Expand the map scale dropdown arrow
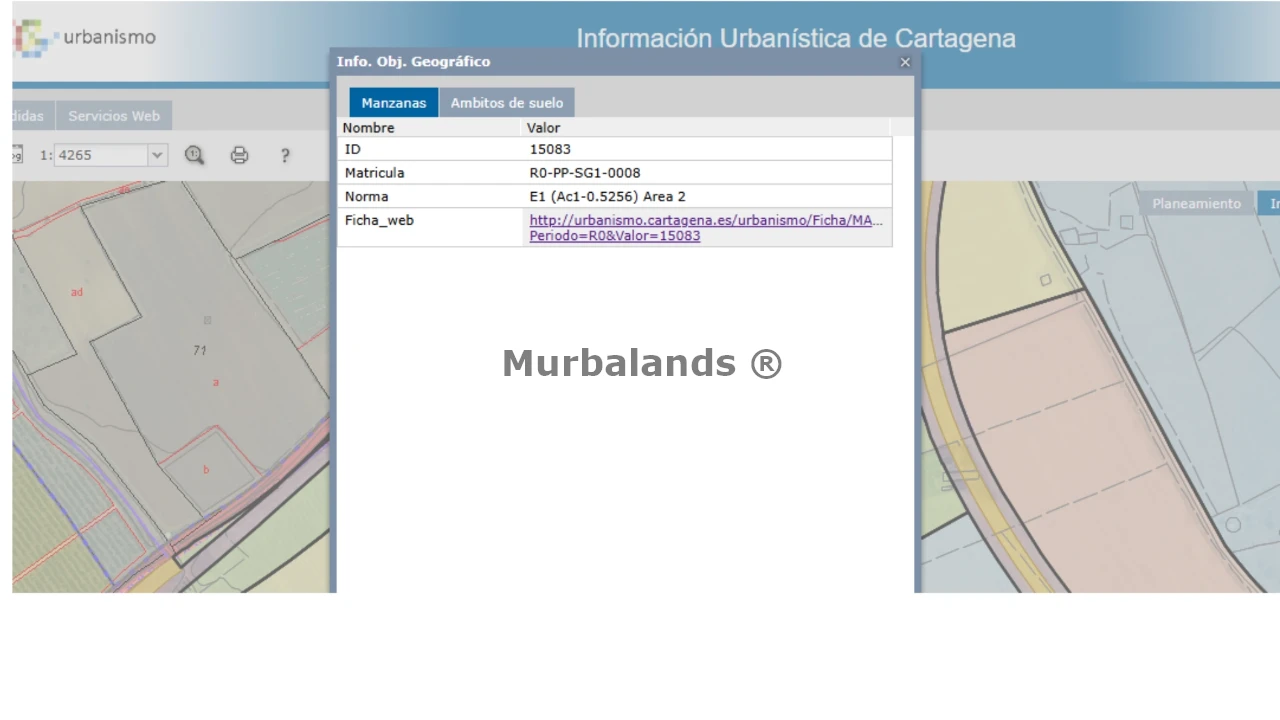Screen dimensions: 1280x720 click(x=157, y=155)
